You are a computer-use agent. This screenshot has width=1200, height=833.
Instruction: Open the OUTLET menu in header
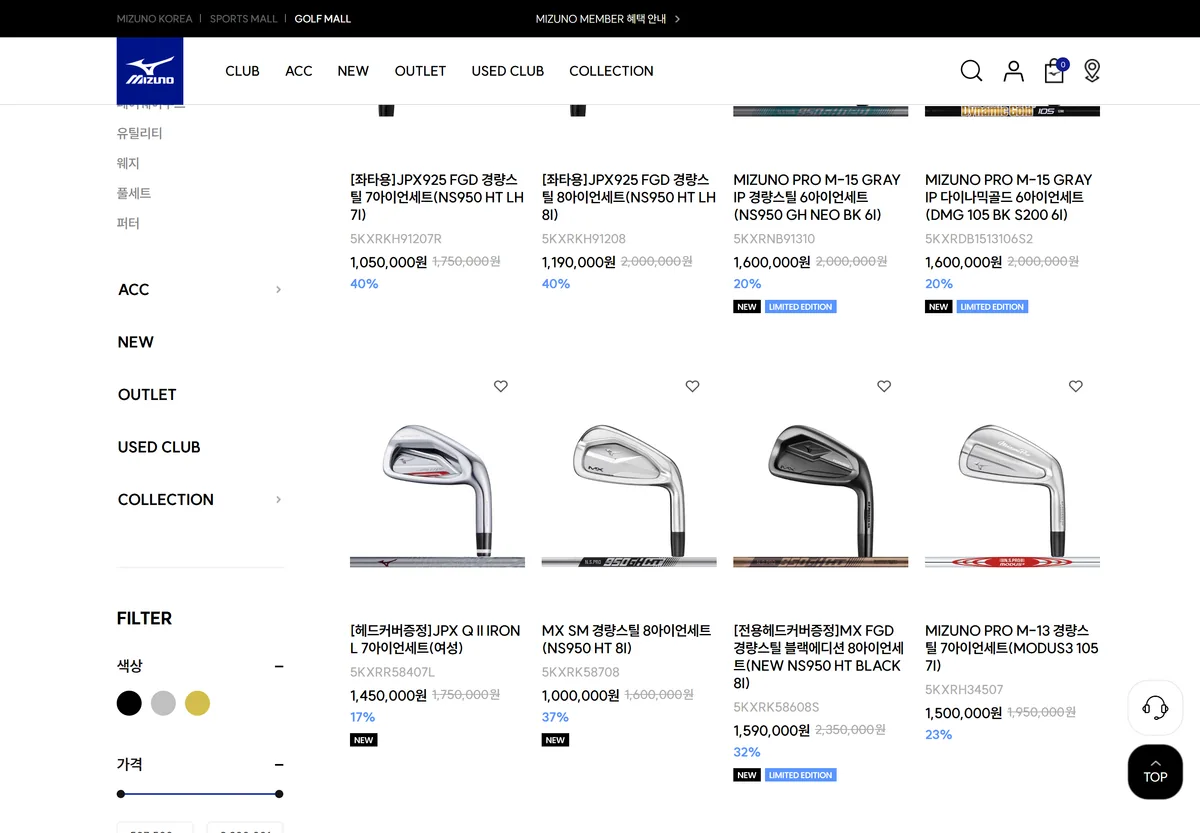tap(420, 71)
